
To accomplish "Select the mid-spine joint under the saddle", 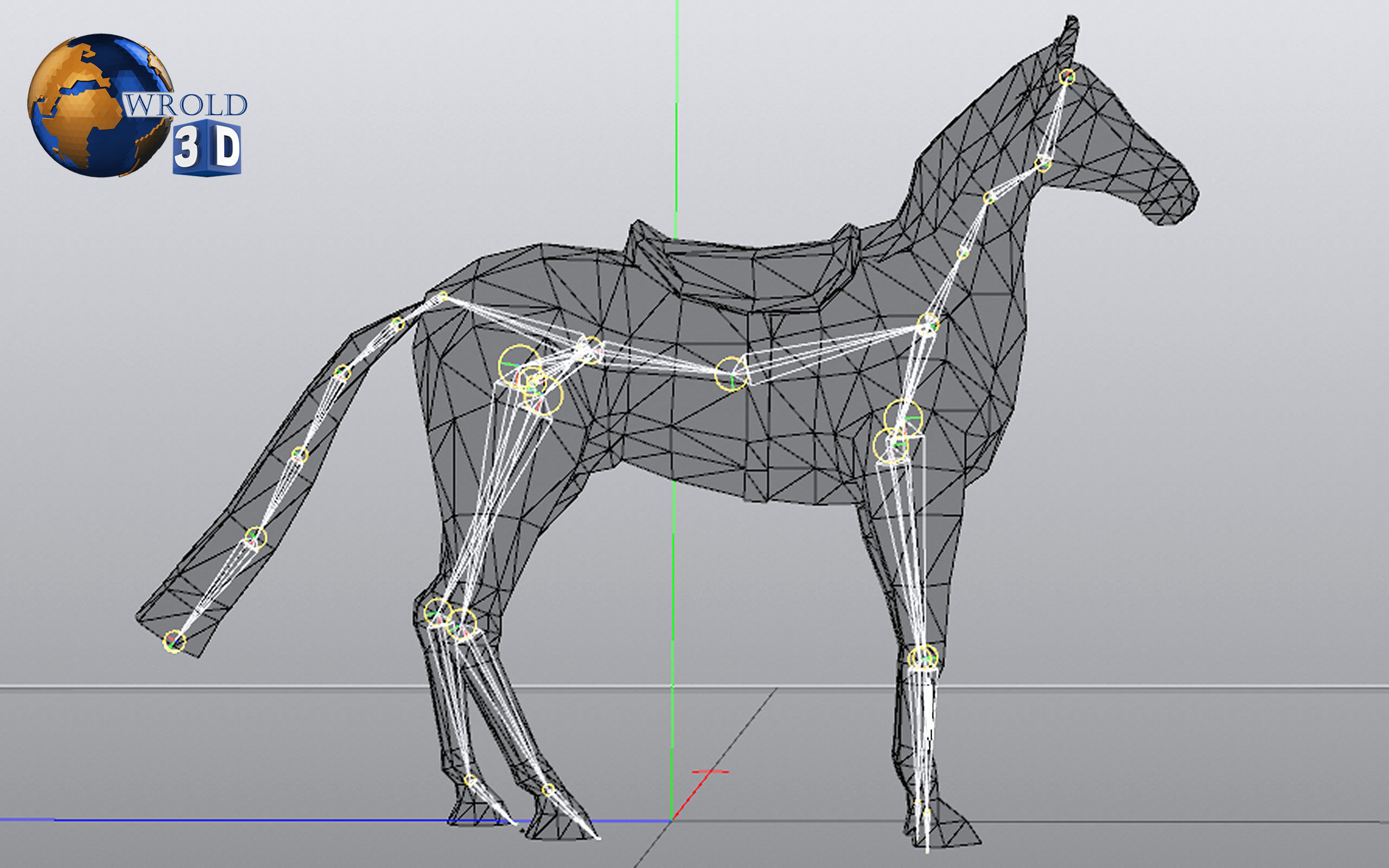I will coord(731,374).
